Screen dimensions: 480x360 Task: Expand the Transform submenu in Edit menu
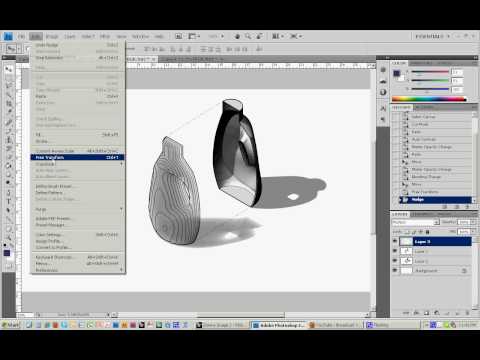(78, 164)
